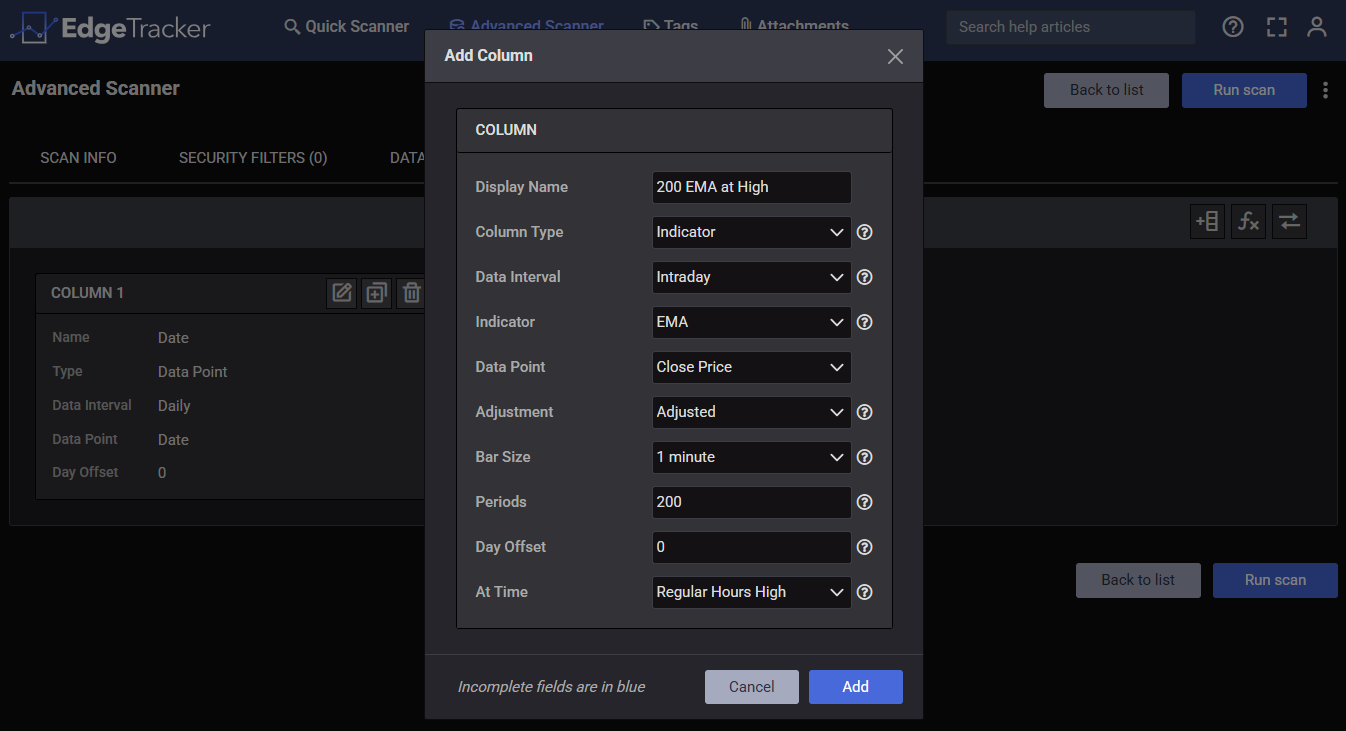1346x731 pixels.
Task: Expand the Column Type dropdown
Action: (751, 232)
